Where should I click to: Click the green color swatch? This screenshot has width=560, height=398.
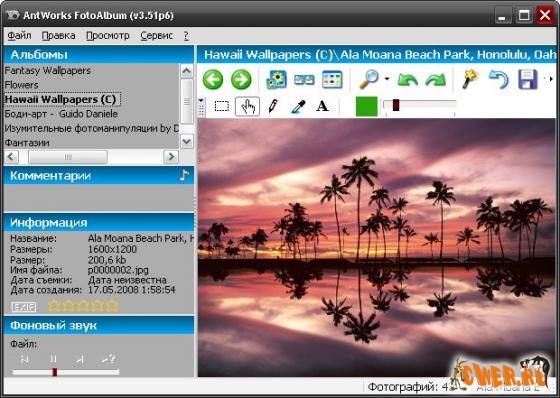tap(366, 106)
